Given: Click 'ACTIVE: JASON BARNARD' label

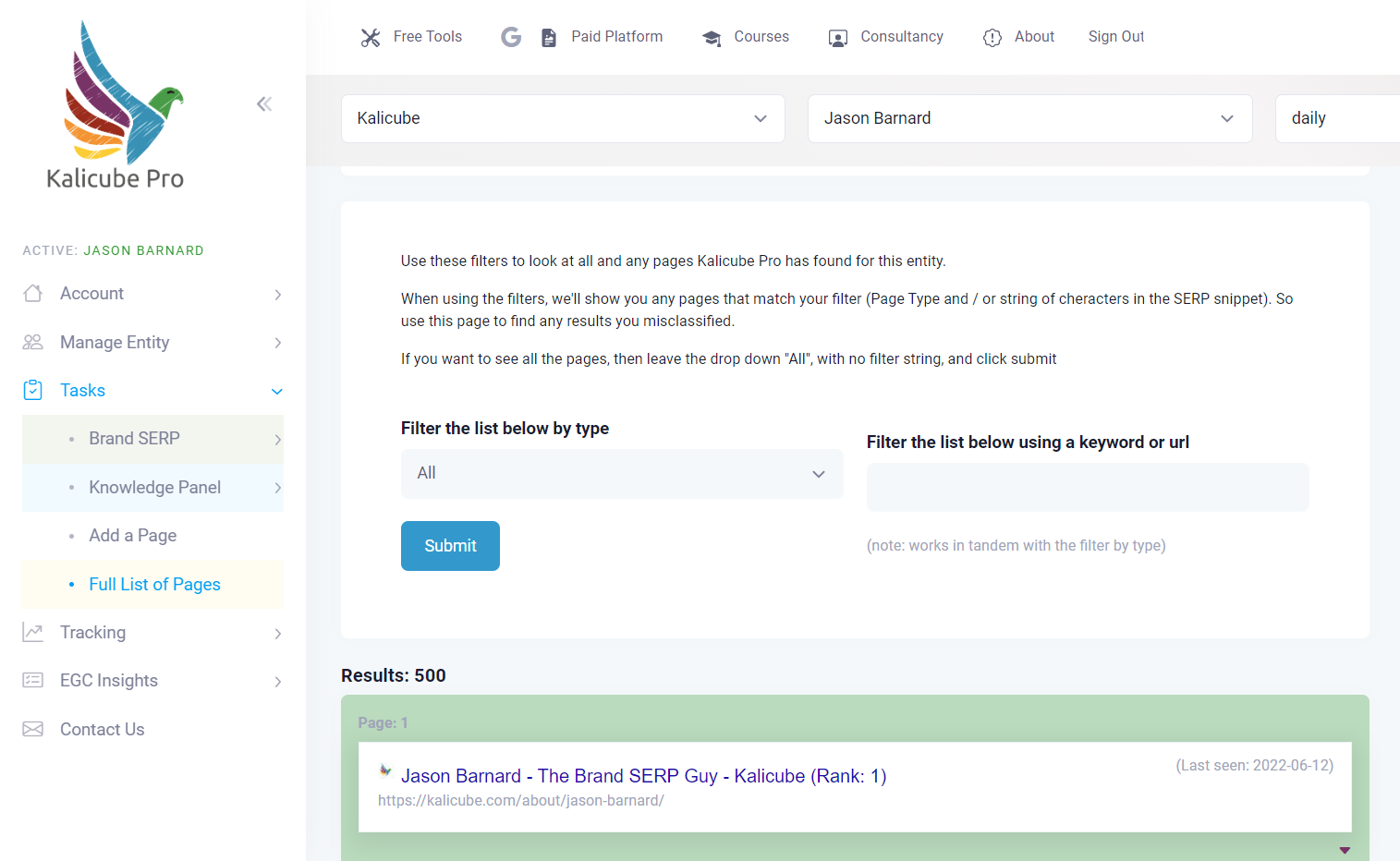Looking at the screenshot, I should click(x=114, y=250).
